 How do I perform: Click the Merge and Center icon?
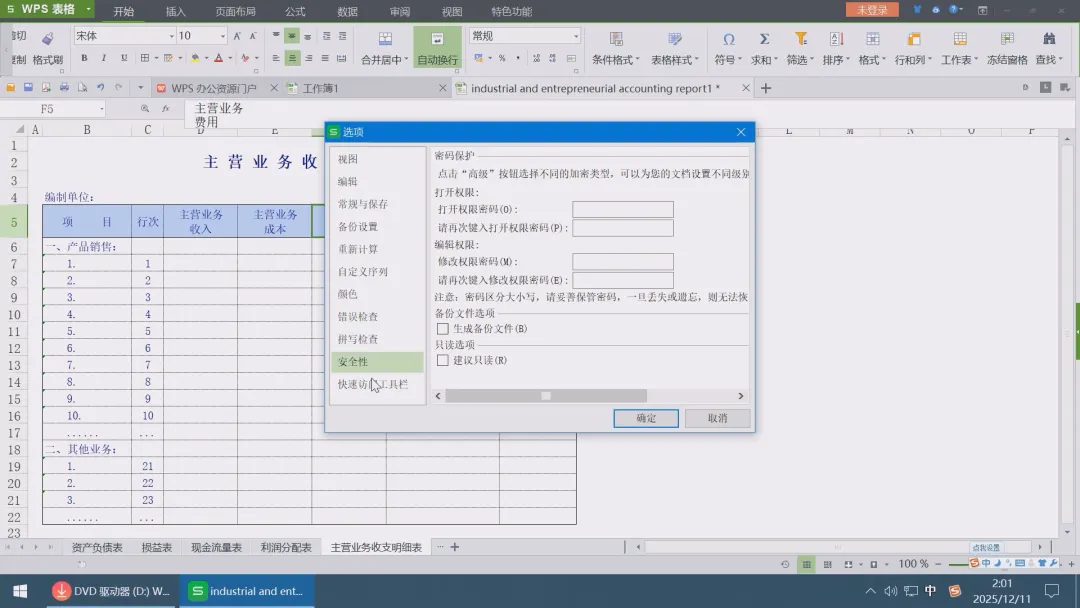point(385,39)
